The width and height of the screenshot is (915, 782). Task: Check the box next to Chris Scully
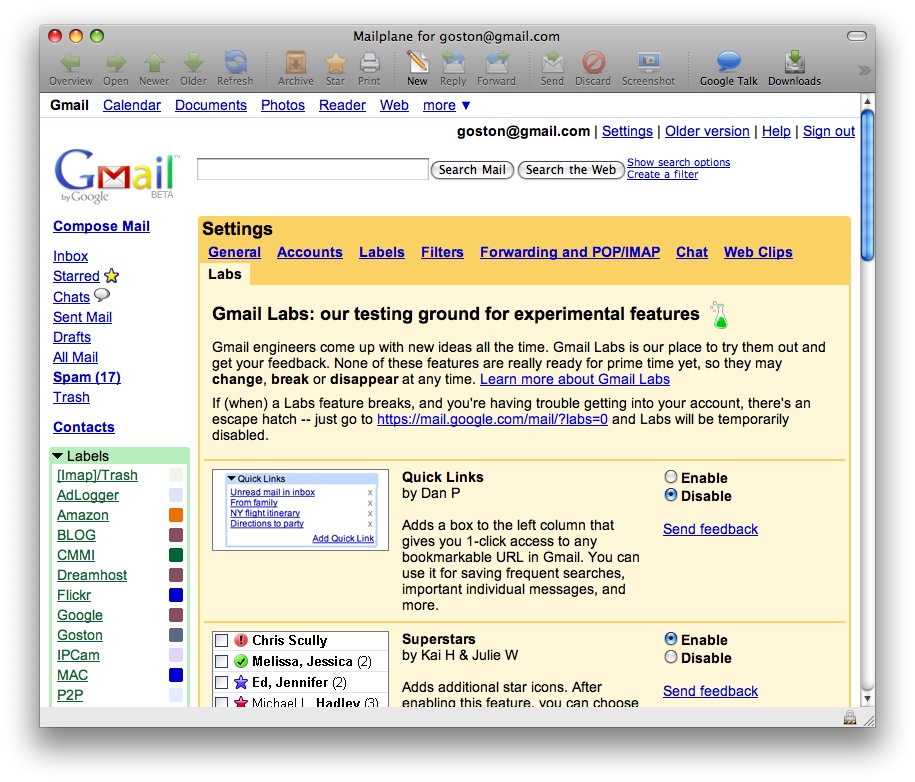222,641
